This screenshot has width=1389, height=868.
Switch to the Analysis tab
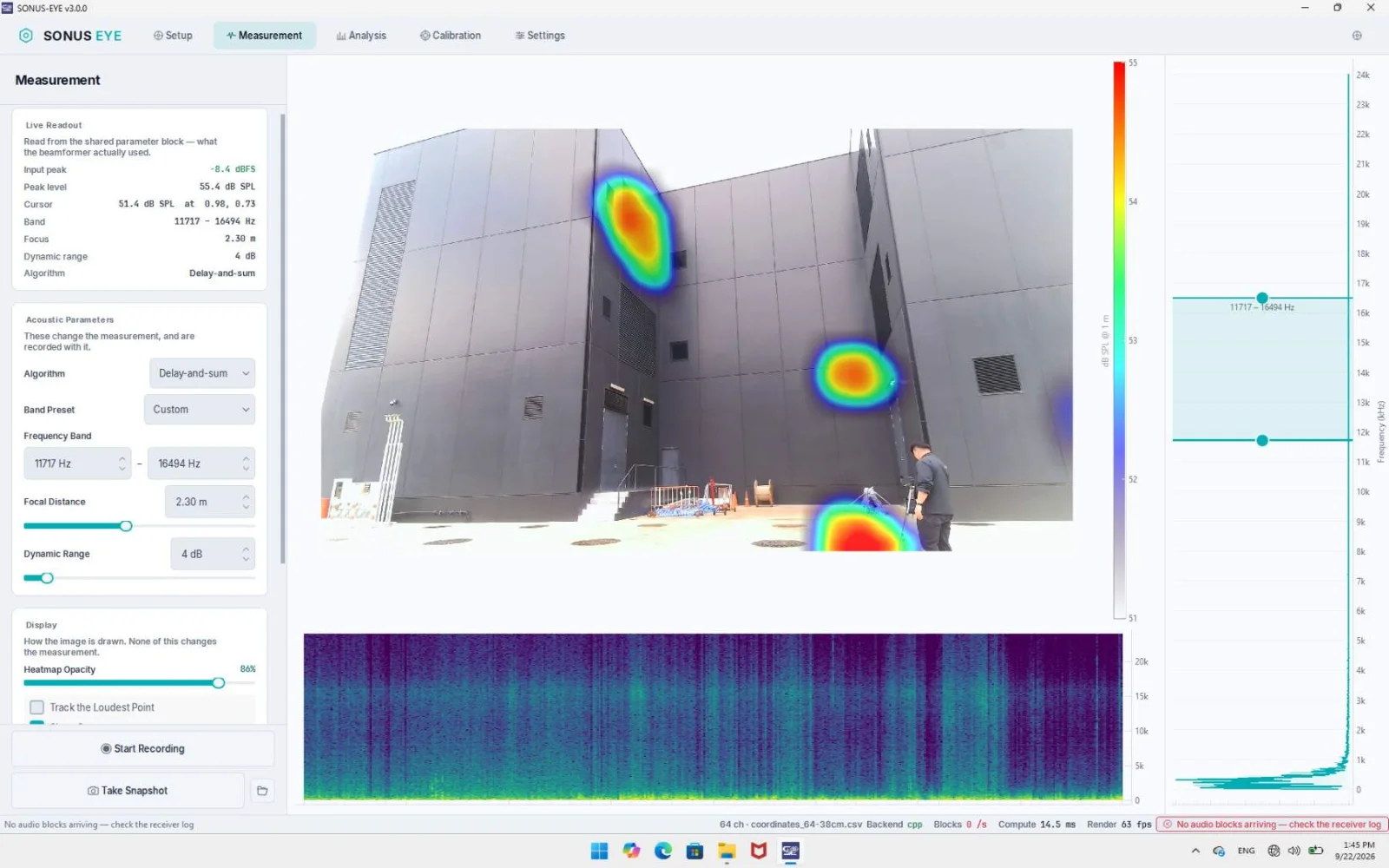361,36
